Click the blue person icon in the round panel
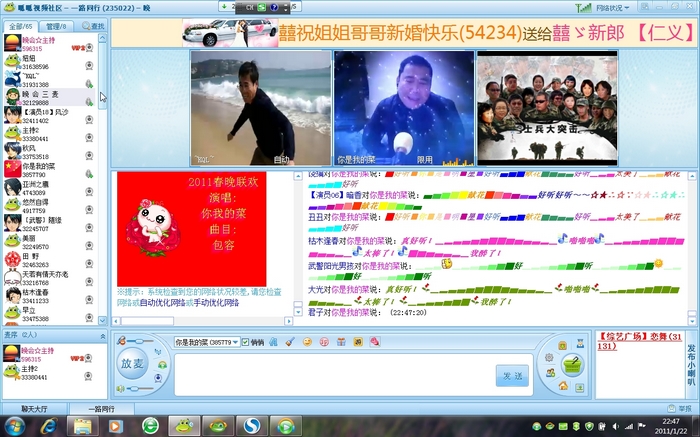Image resolution: width=700 pixels, height=437 pixels. [579, 343]
